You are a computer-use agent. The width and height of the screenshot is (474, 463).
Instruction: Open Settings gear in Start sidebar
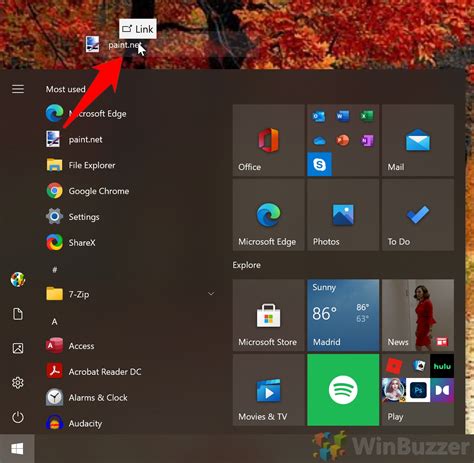tap(18, 383)
